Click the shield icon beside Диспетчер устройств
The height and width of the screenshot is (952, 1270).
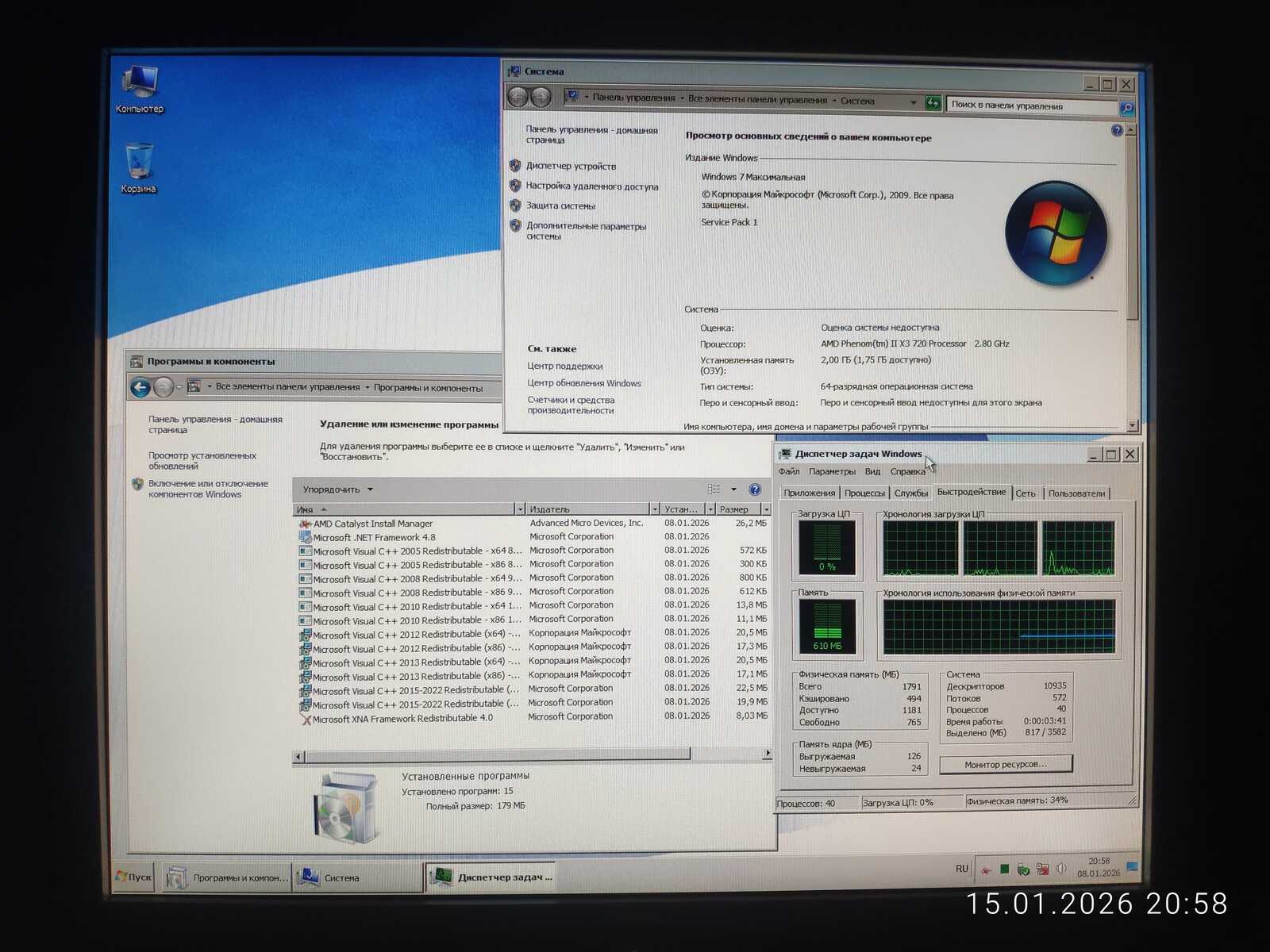point(515,166)
